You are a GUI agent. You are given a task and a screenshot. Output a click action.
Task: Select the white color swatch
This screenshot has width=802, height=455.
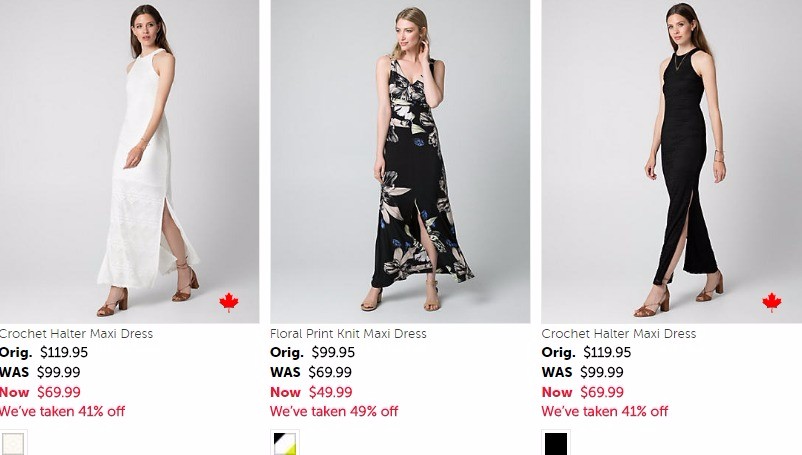coord(13,443)
